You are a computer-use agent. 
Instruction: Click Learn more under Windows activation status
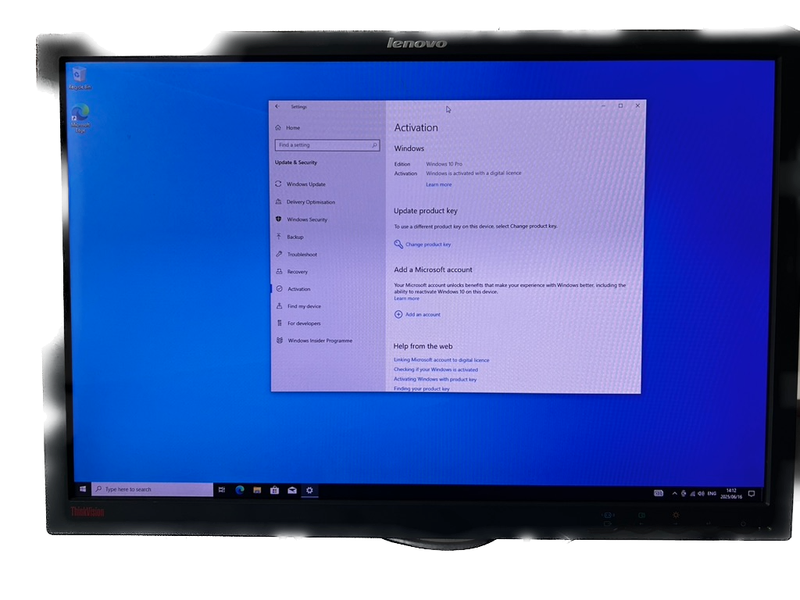[x=439, y=185]
